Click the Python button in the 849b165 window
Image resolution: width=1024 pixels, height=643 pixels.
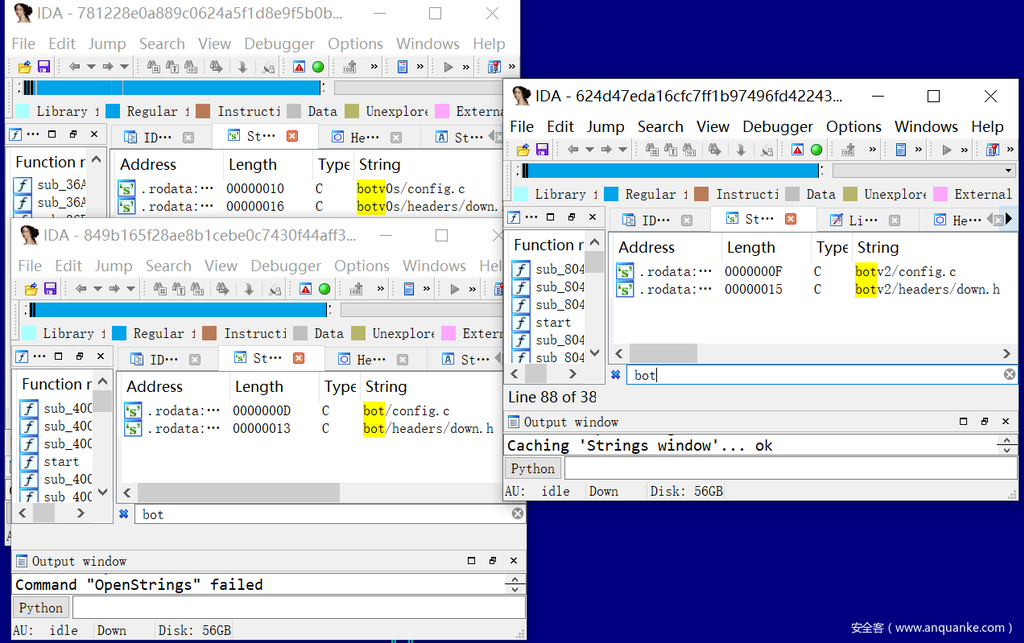click(41, 608)
